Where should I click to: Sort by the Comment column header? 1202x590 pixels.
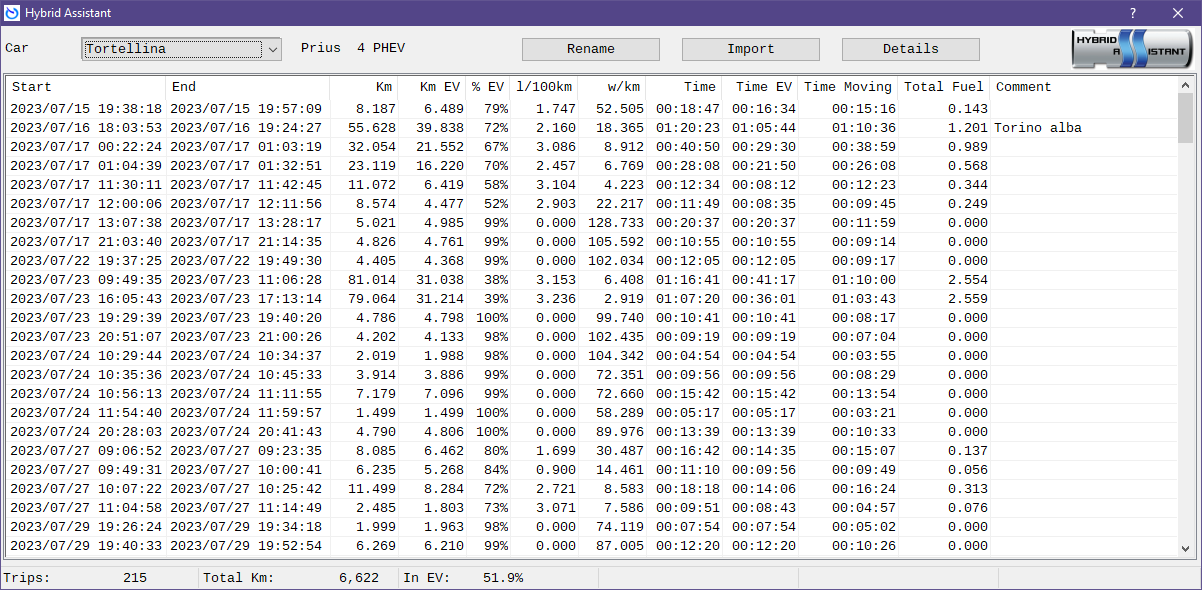pos(1084,87)
